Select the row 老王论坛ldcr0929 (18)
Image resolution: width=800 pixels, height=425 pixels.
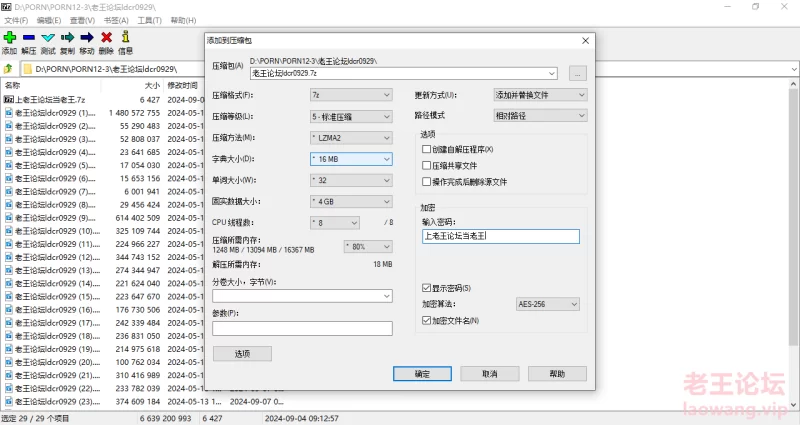coord(102,336)
